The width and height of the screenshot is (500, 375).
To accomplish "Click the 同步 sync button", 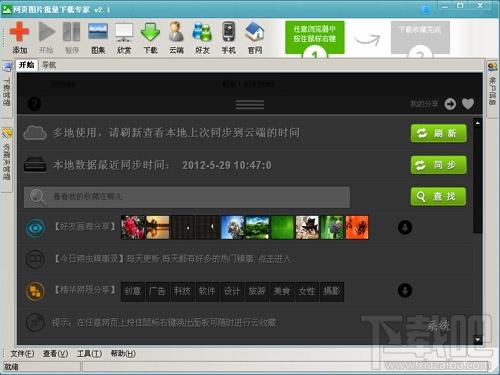I will 439,165.
